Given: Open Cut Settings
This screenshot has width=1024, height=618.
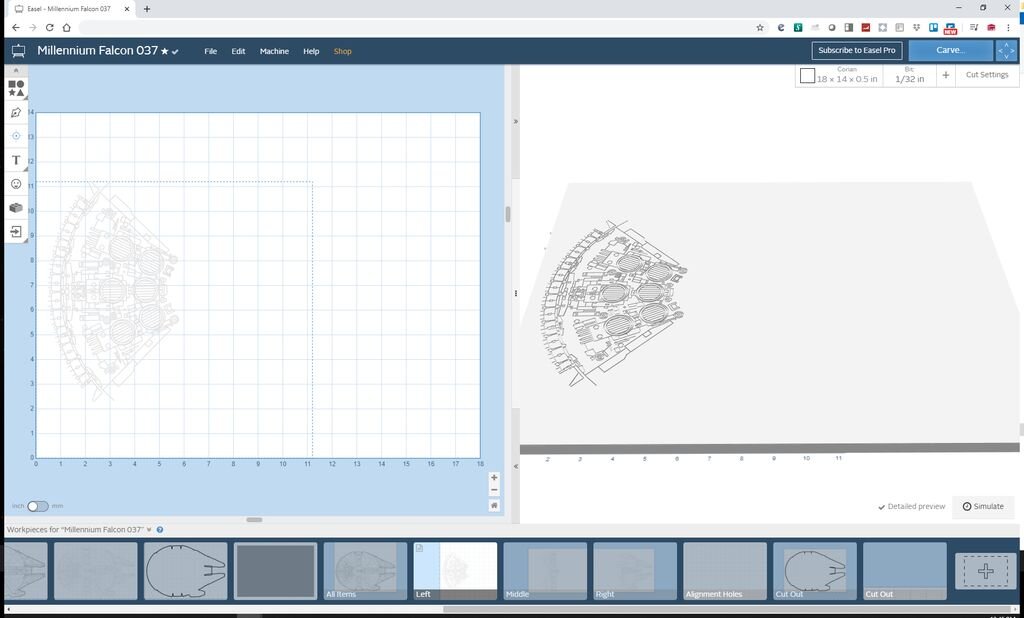Looking at the screenshot, I should tap(987, 75).
